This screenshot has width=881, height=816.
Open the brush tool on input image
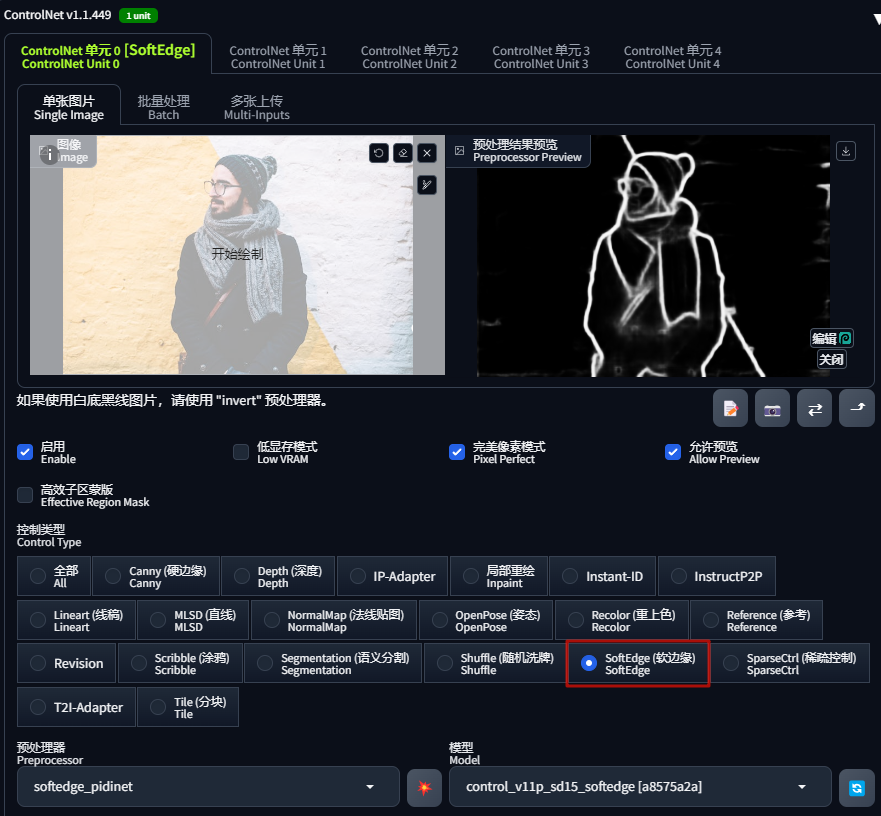tap(427, 185)
